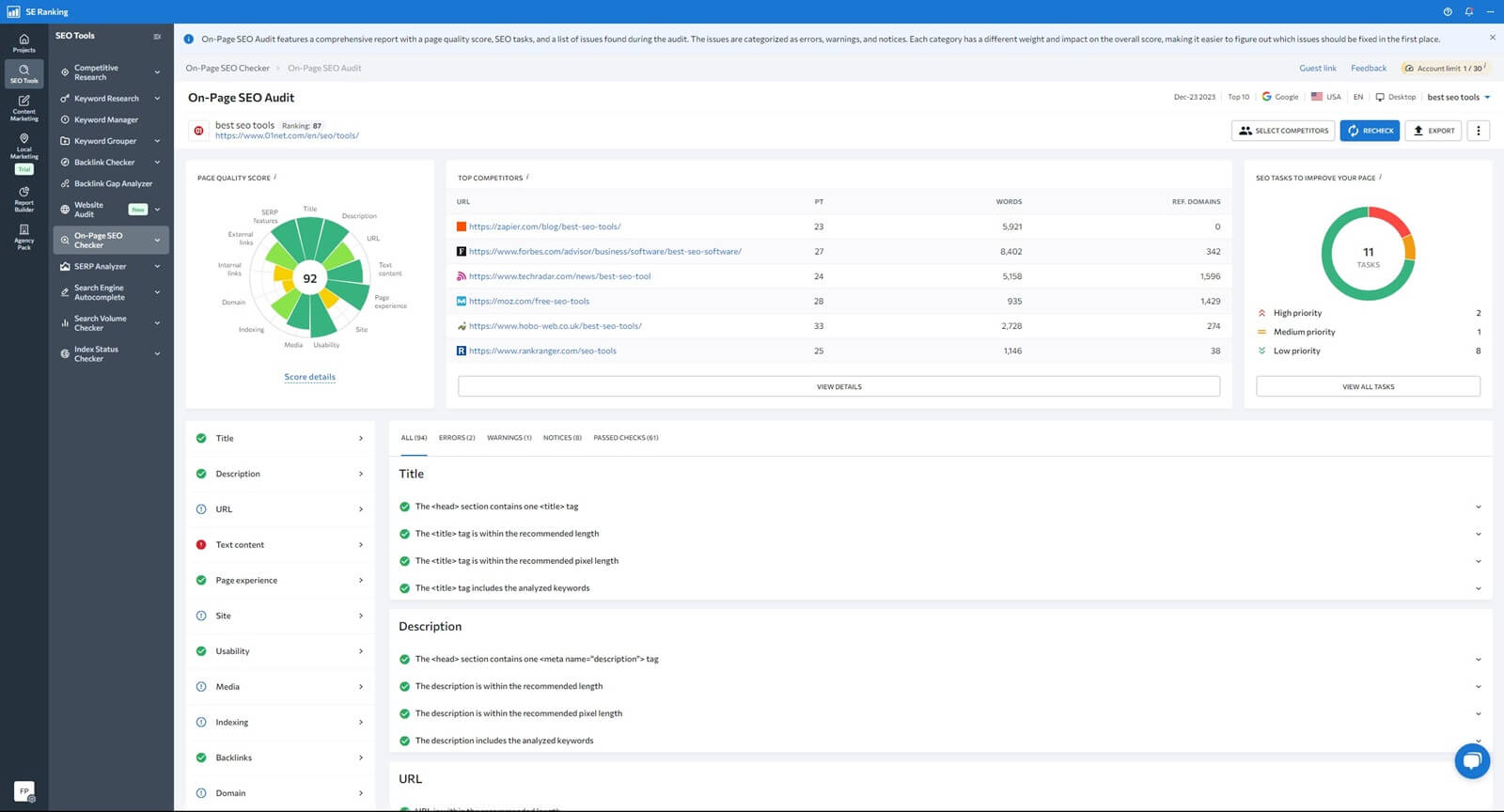1504x812 pixels.
Task: Expand Keyword Grouper menu
Action: [x=111, y=141]
